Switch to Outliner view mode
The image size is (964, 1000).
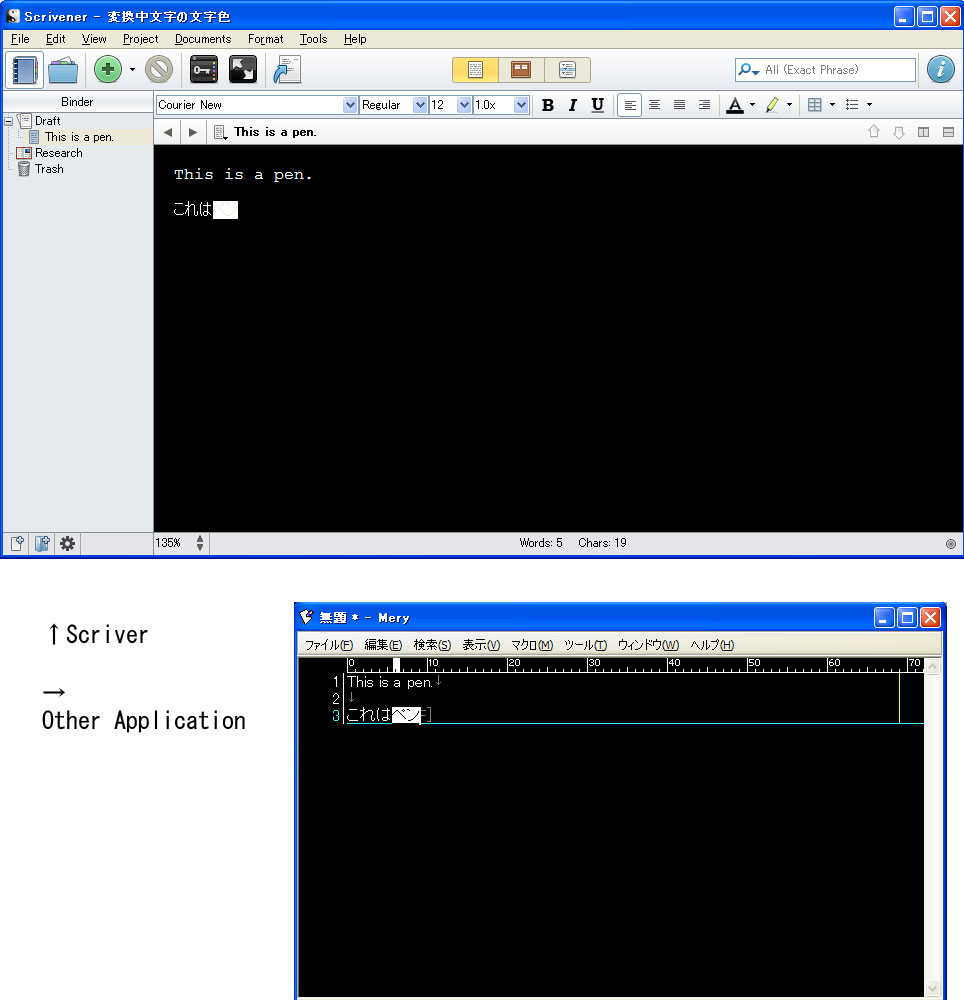[x=567, y=70]
